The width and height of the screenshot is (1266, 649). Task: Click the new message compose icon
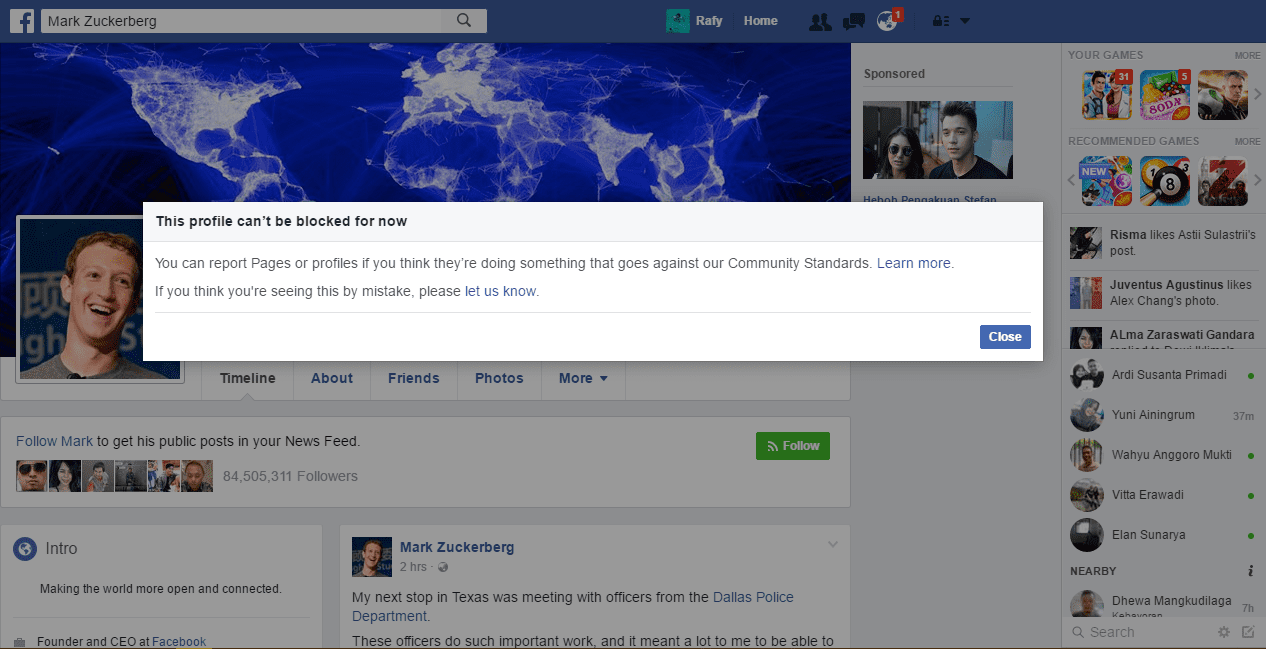[1248, 632]
